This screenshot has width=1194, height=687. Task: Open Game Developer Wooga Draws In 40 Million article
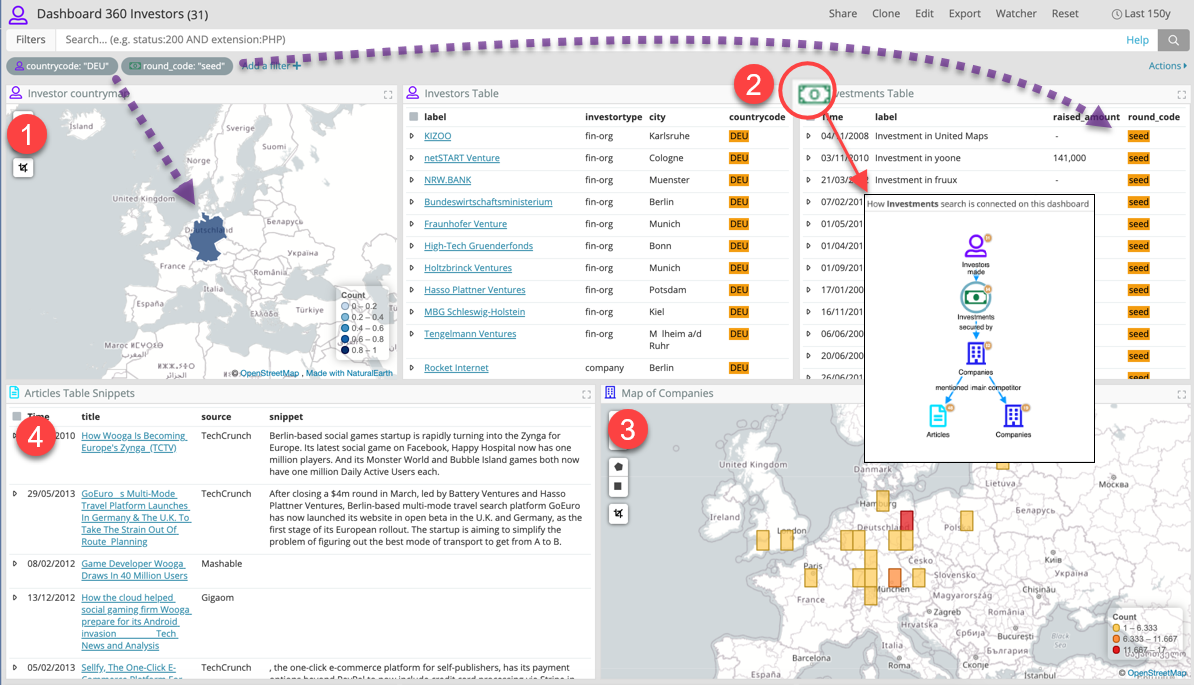[134, 570]
